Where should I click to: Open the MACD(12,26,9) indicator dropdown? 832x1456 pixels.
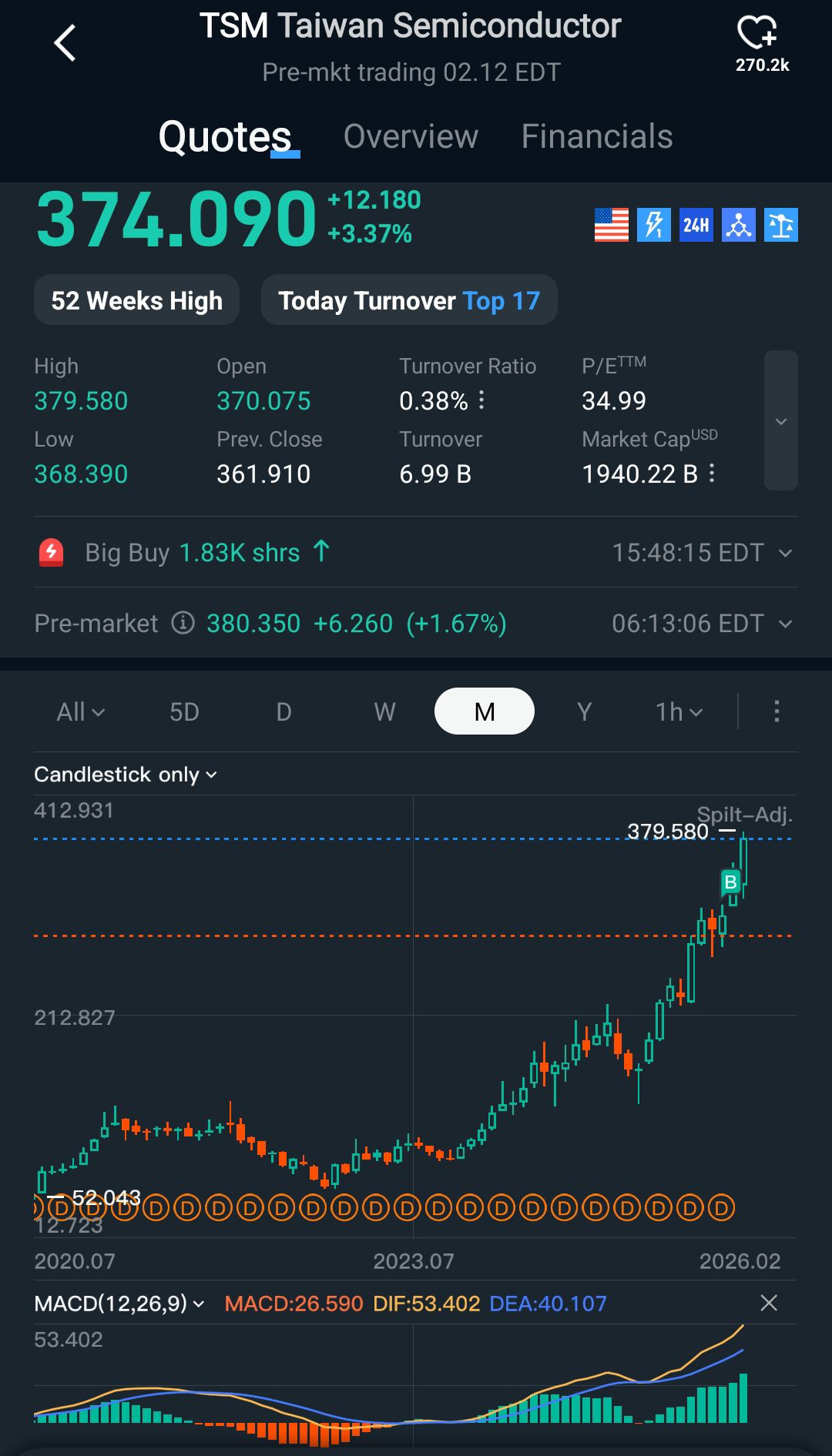tap(119, 1304)
